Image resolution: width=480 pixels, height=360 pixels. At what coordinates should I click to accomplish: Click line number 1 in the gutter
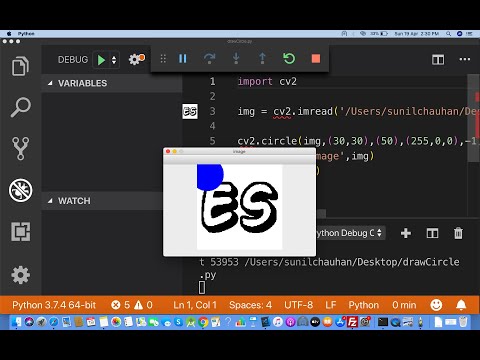[212, 81]
